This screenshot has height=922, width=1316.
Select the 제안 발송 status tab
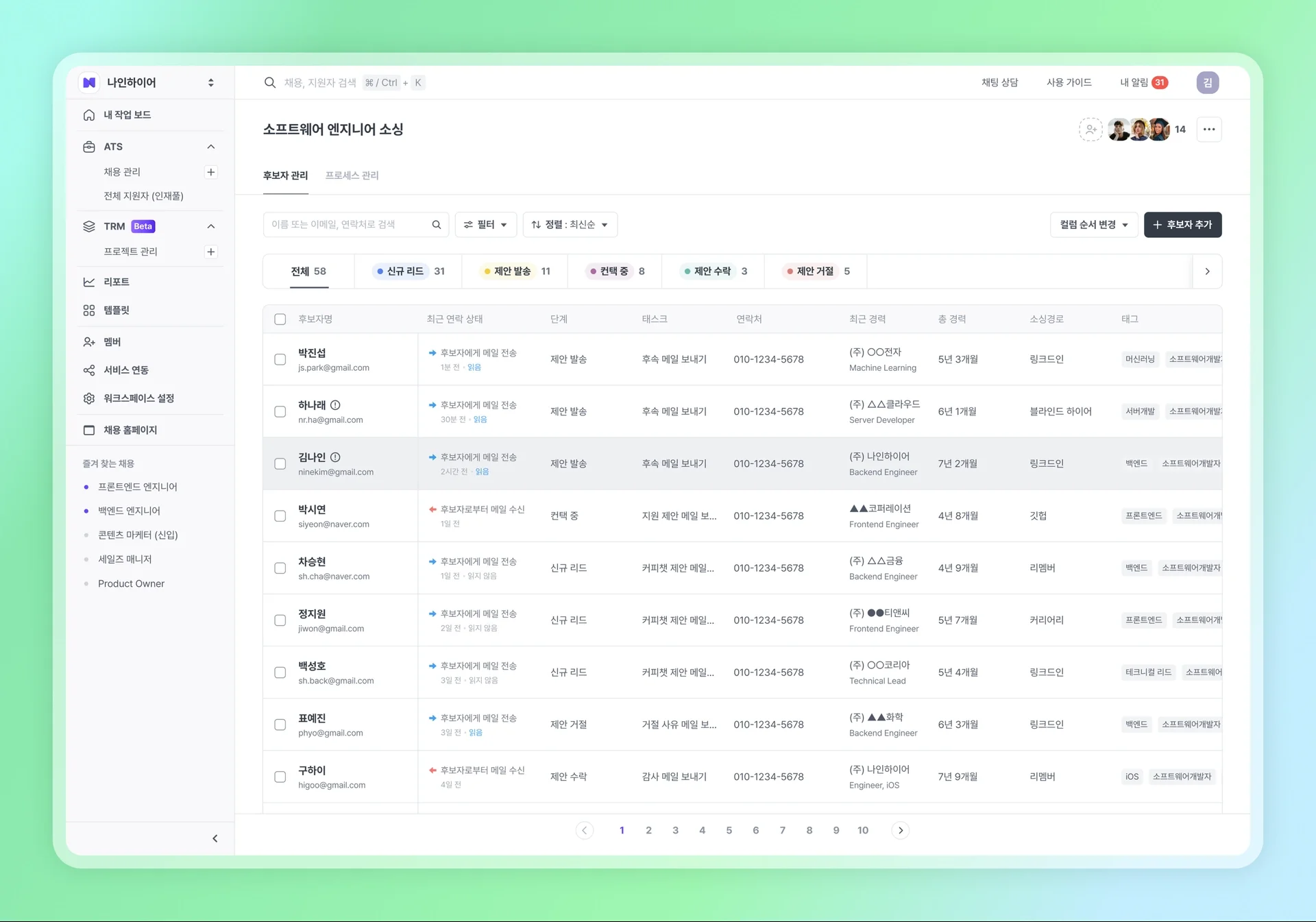point(517,271)
